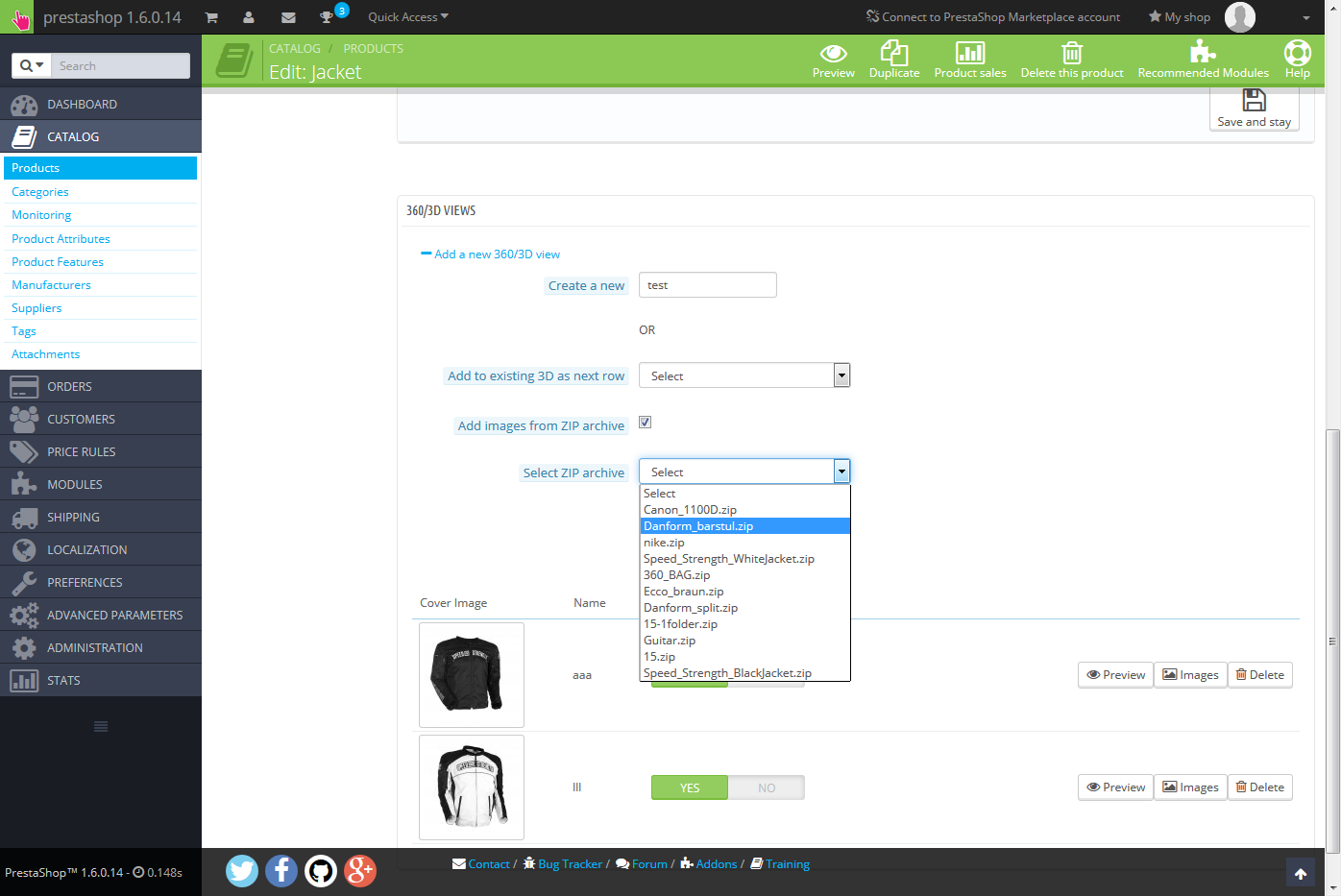Choose Ecco_braun.zip option

[x=744, y=592]
